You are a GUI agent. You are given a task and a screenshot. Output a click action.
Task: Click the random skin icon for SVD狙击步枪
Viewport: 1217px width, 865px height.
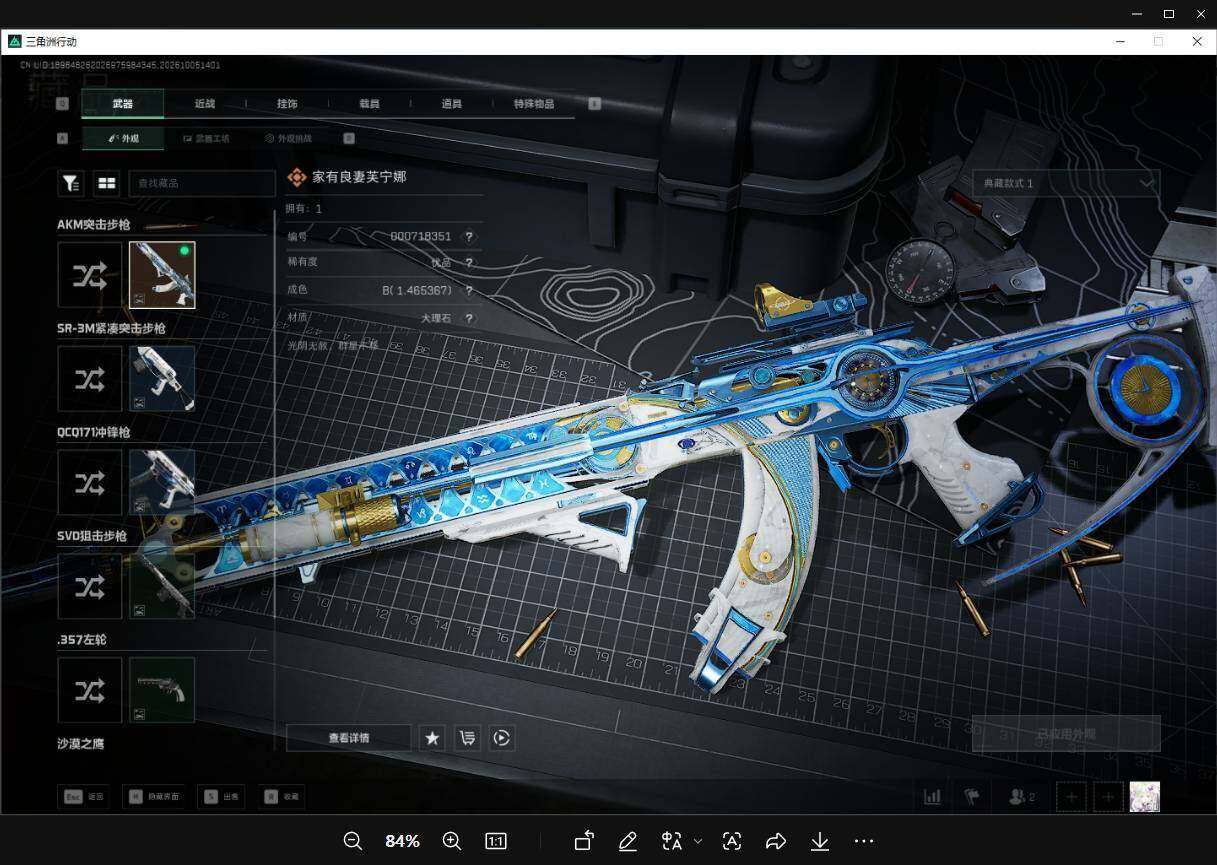tap(90, 586)
